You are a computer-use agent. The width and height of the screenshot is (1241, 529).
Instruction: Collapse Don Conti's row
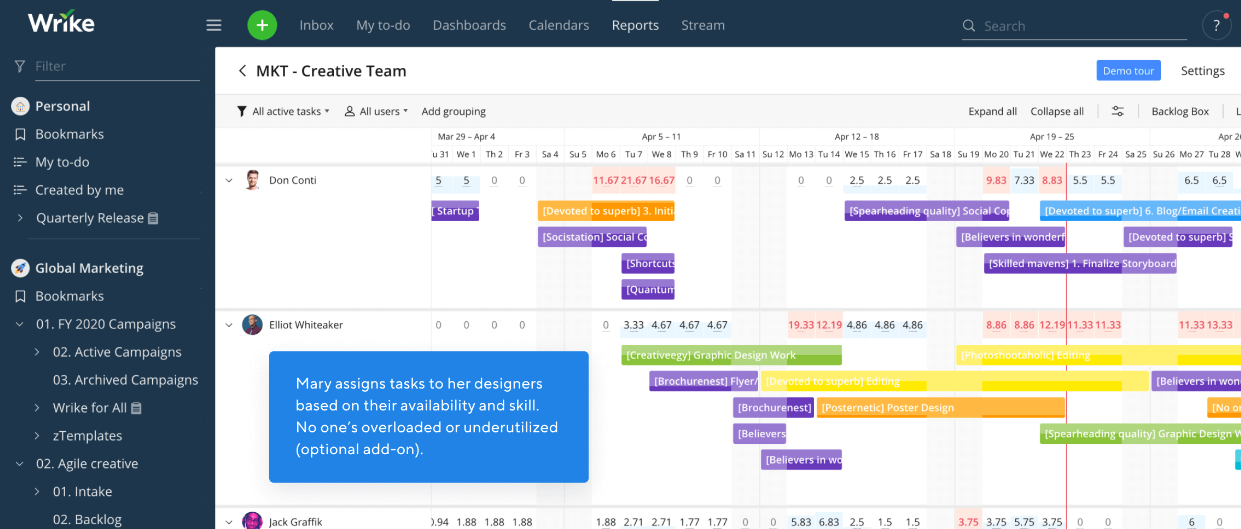[x=228, y=181]
